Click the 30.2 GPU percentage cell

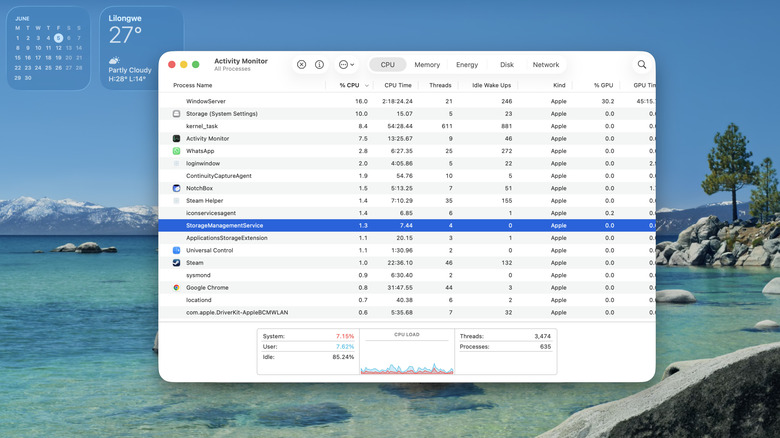click(607, 101)
